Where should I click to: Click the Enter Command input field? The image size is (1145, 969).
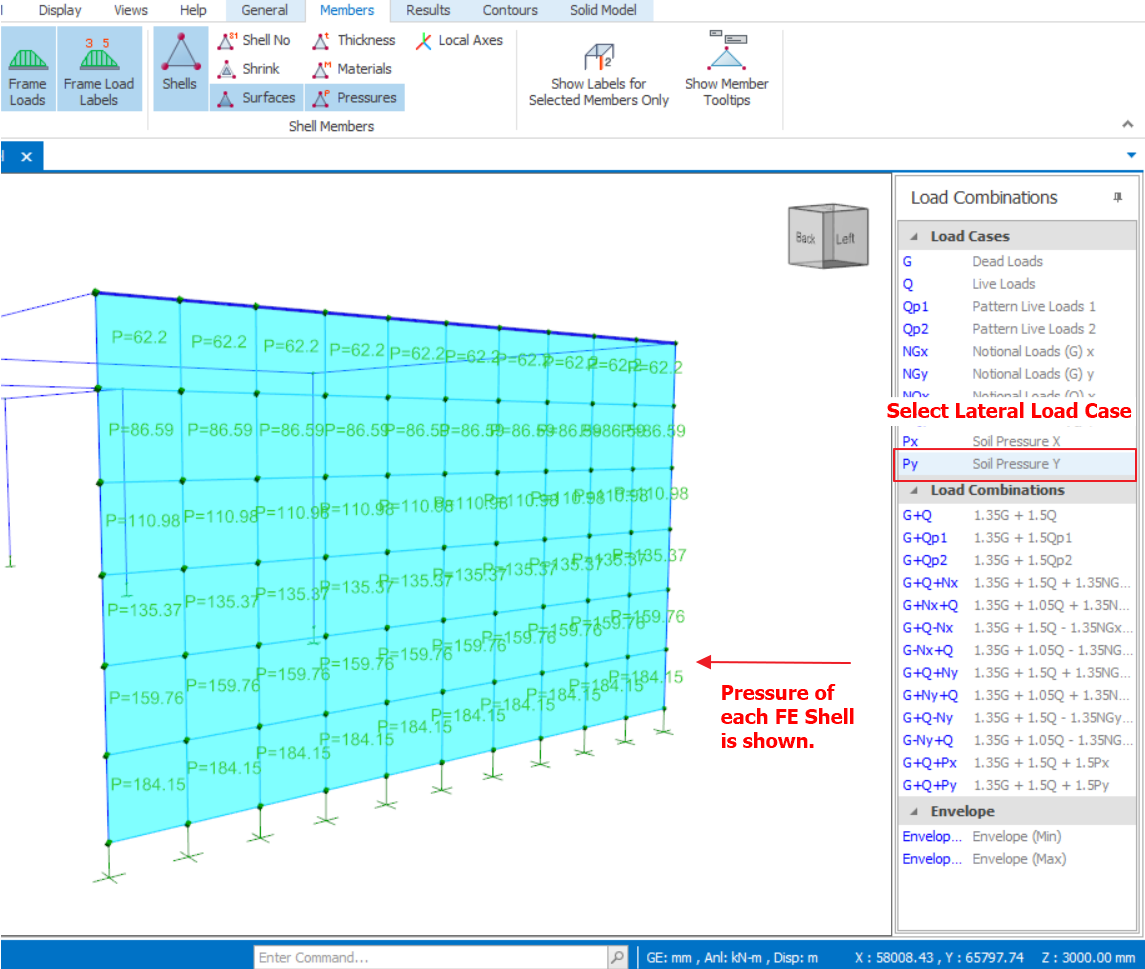coord(430,957)
